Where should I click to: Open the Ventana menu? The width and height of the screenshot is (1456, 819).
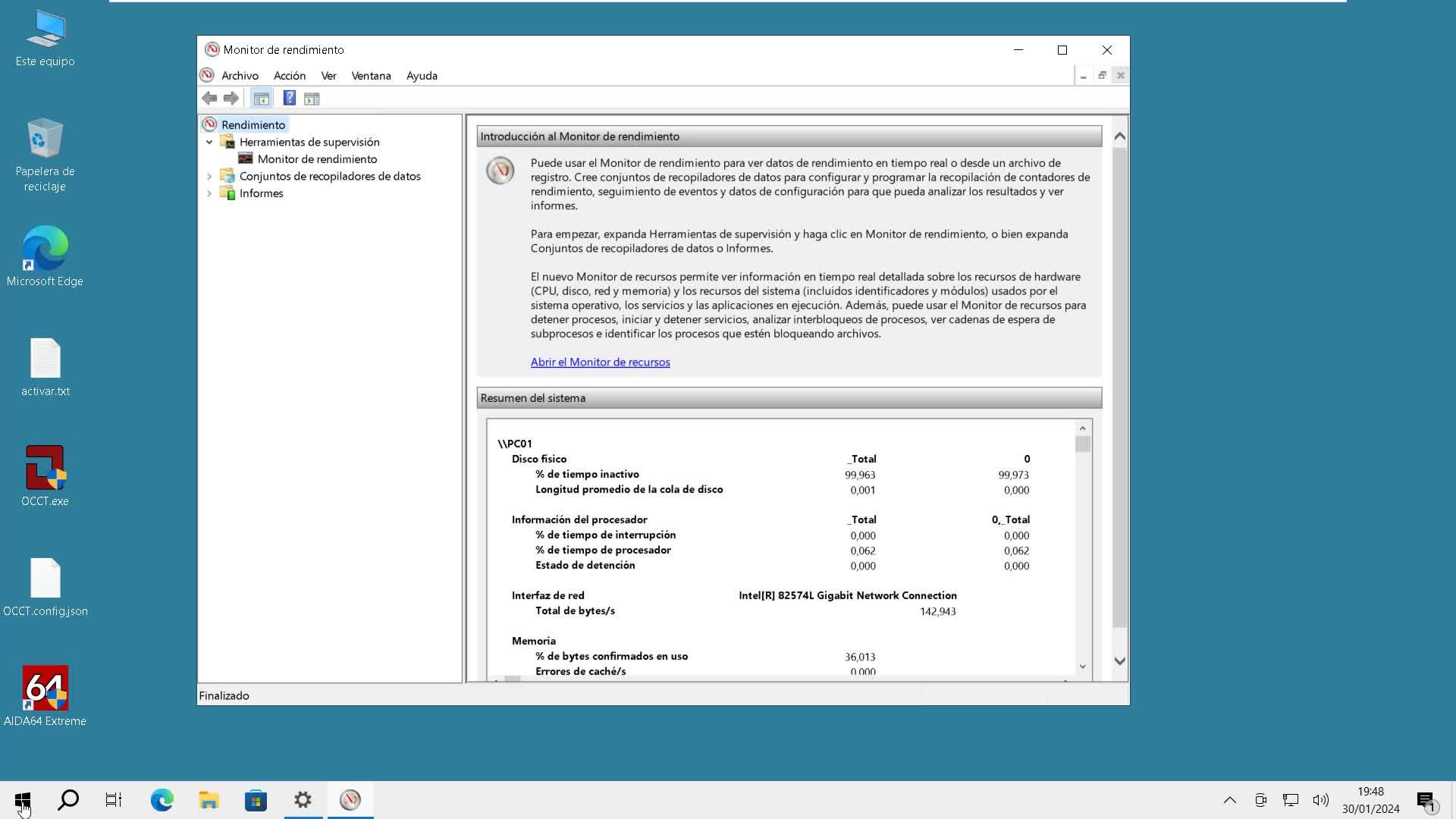click(x=371, y=76)
